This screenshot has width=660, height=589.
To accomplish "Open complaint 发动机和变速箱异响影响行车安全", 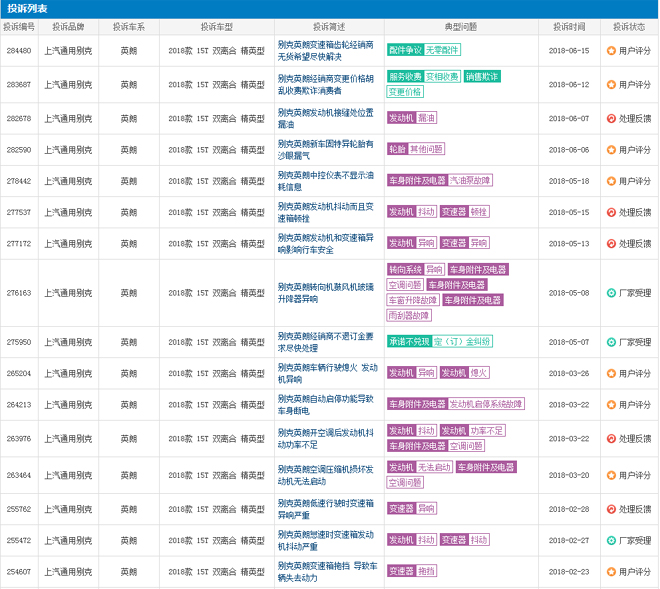I will pos(325,243).
